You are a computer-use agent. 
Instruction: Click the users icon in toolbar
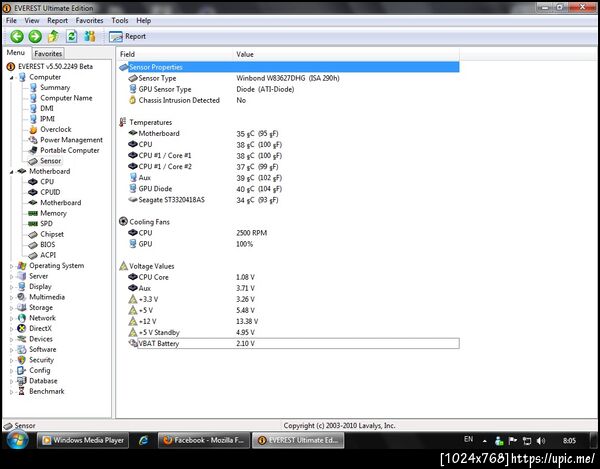[x=90, y=37]
